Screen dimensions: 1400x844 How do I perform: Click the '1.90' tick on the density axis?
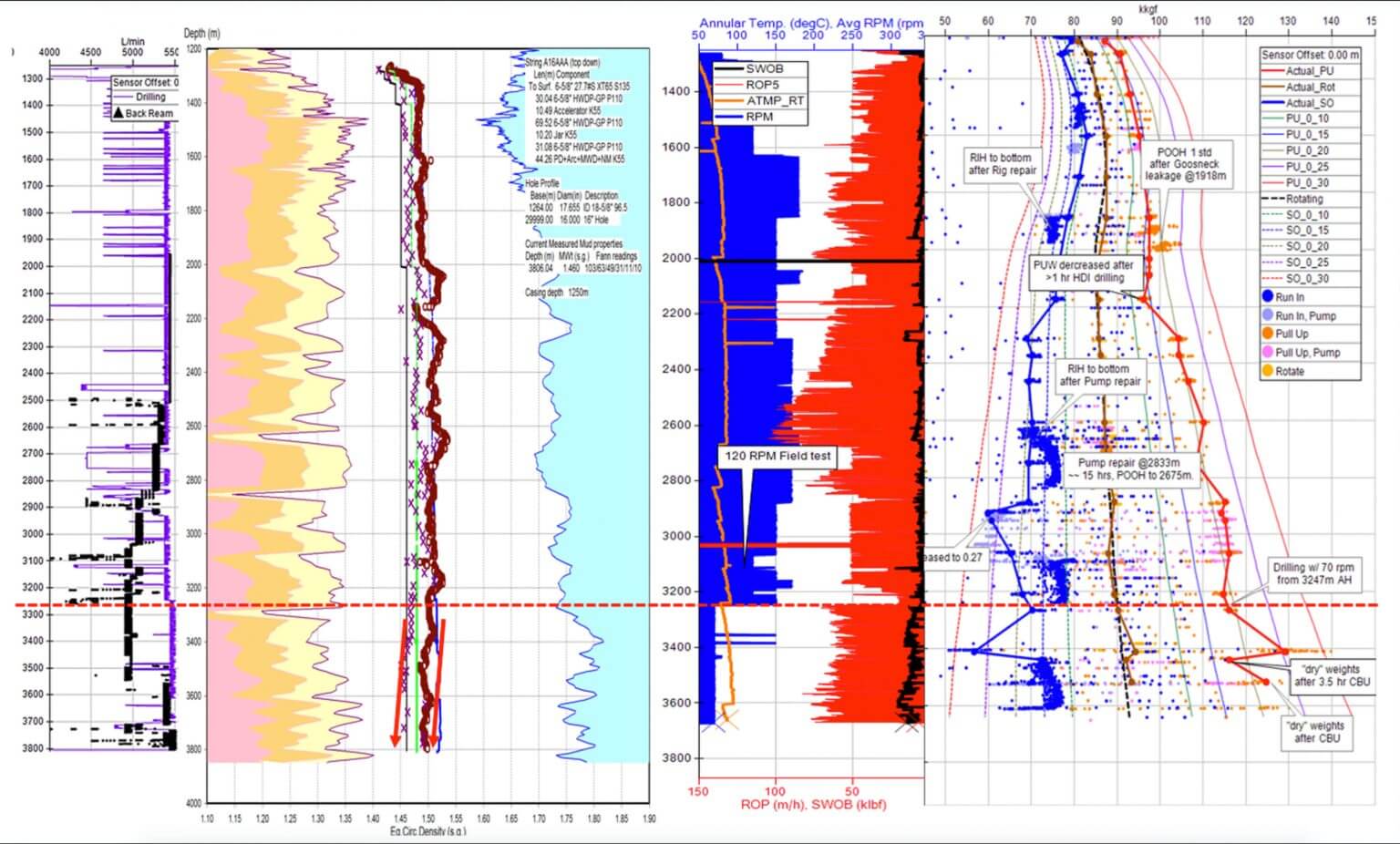[649, 818]
